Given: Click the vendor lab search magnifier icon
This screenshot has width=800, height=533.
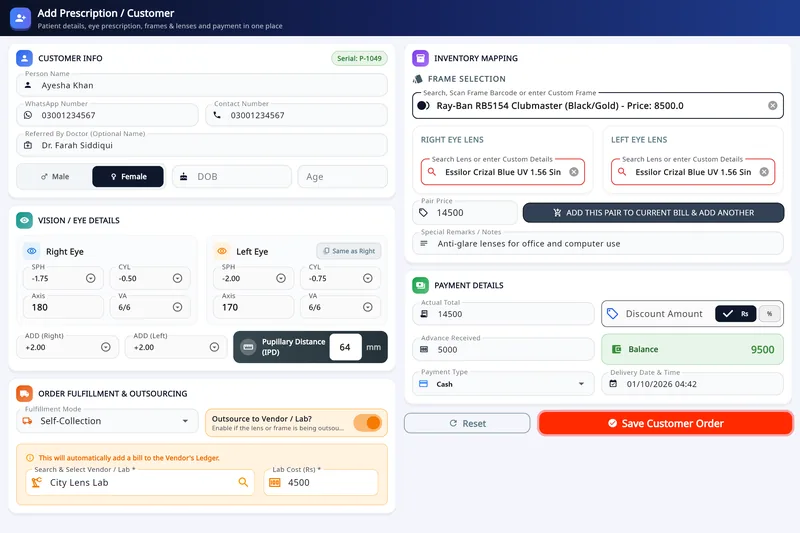Looking at the screenshot, I should click(x=243, y=482).
